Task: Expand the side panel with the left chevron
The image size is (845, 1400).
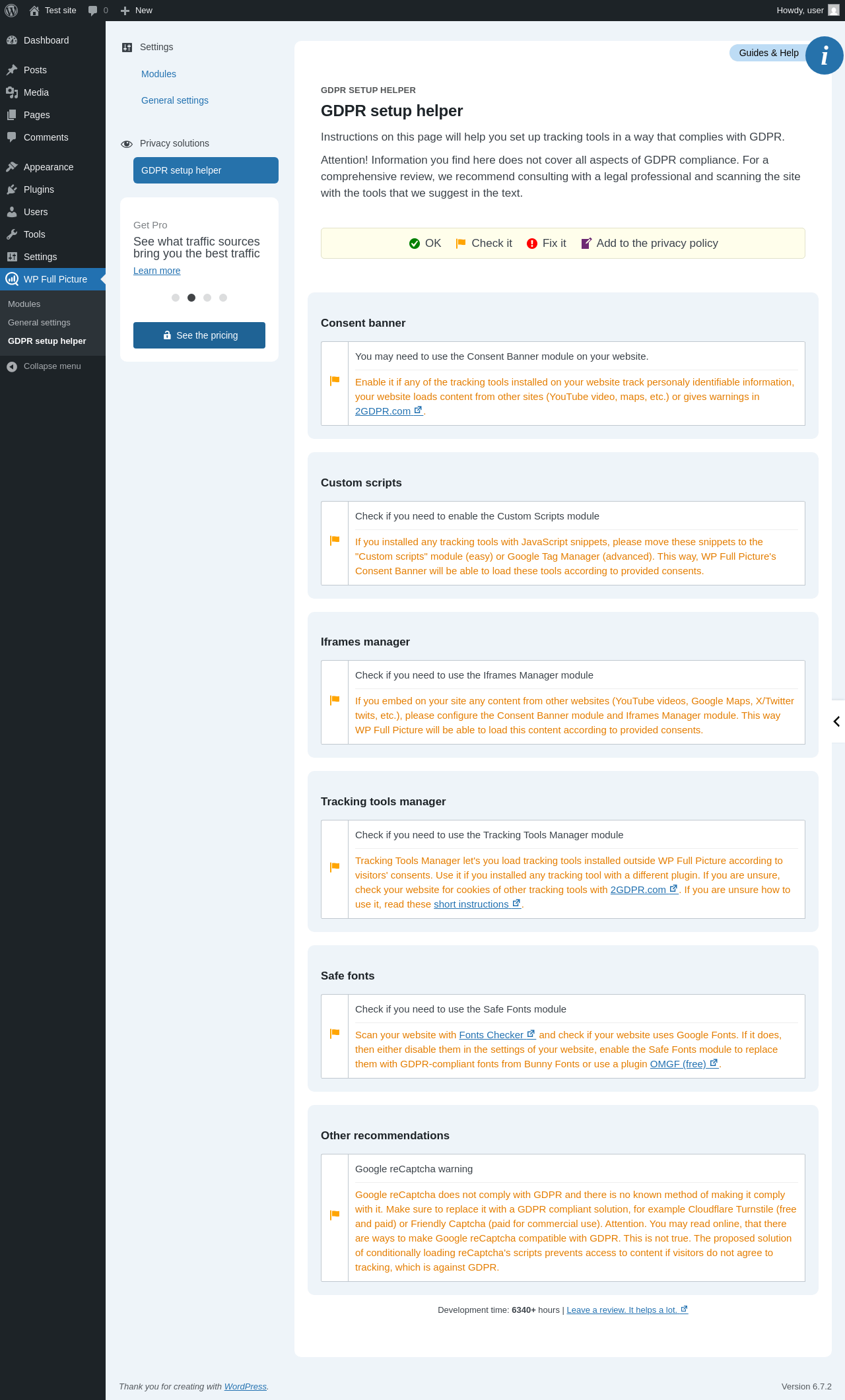Action: [837, 721]
